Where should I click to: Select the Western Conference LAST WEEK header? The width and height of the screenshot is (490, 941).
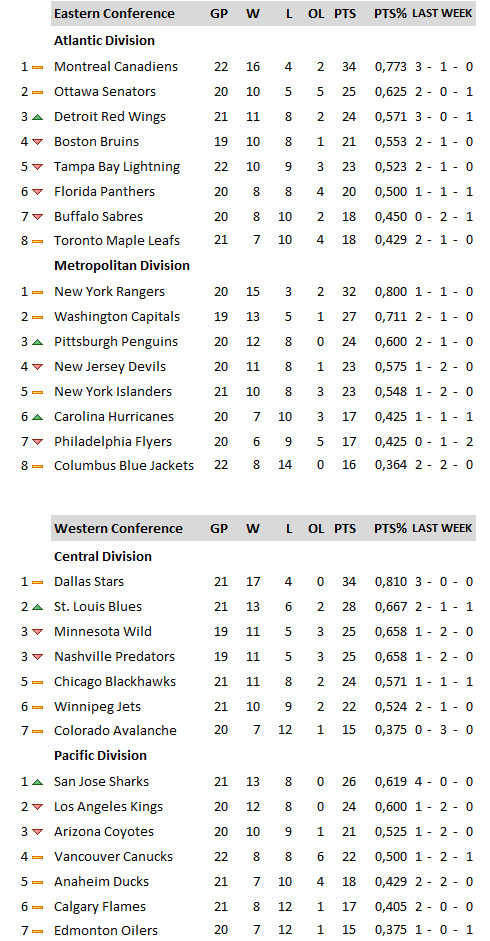442,528
